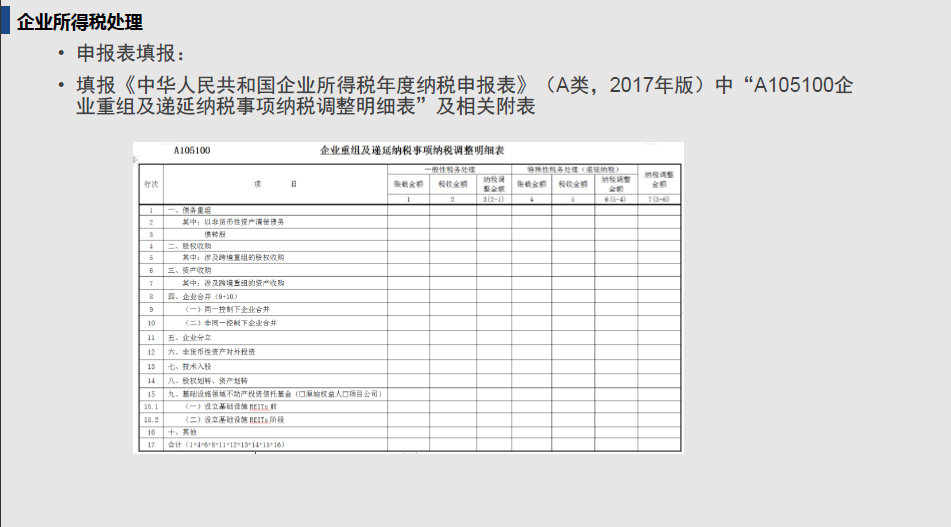Image resolution: width=951 pixels, height=527 pixels.
Task: Click column formula label 7(3+6)
Action: coord(659,200)
